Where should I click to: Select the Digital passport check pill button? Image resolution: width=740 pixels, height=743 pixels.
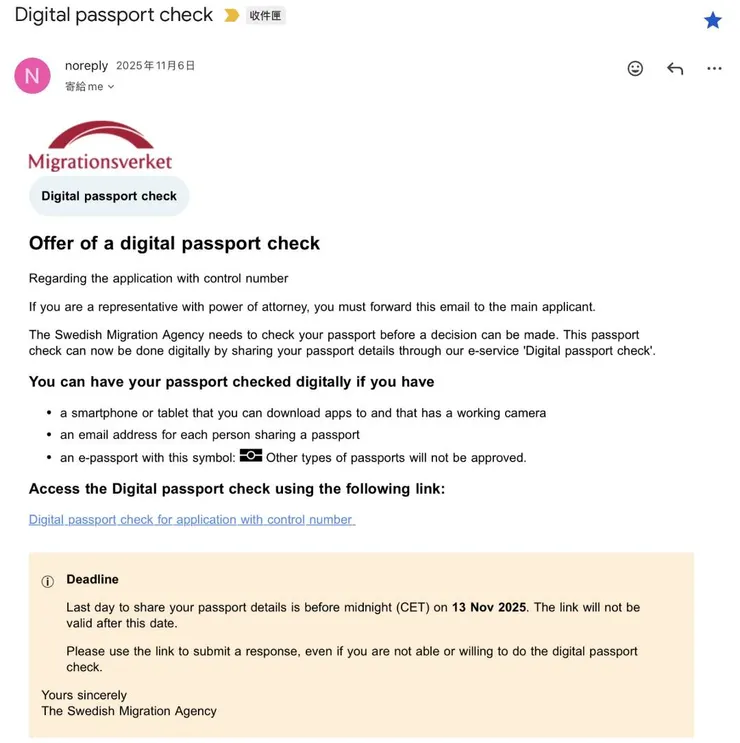click(109, 196)
